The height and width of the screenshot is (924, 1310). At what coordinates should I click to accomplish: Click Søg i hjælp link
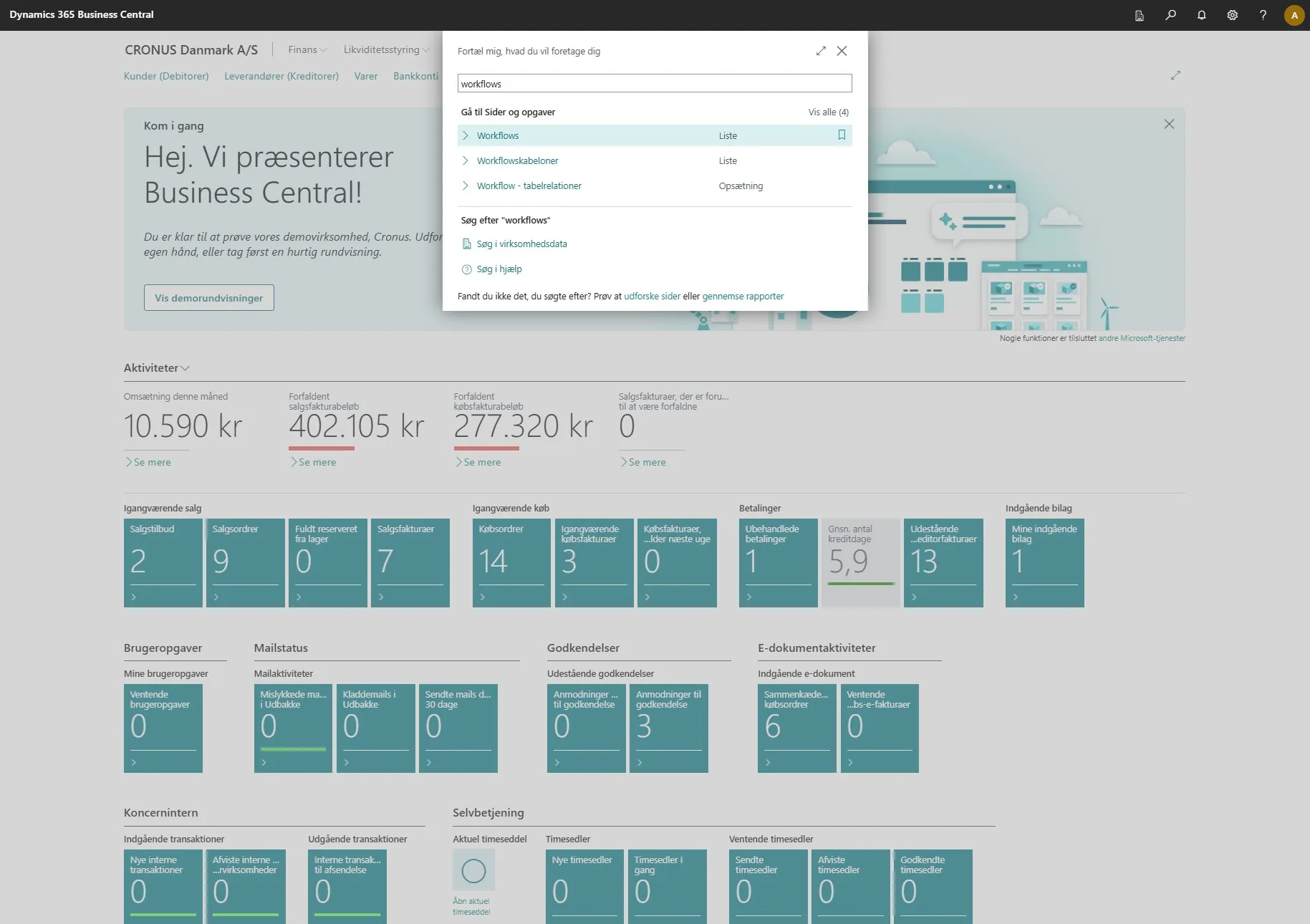[499, 269]
